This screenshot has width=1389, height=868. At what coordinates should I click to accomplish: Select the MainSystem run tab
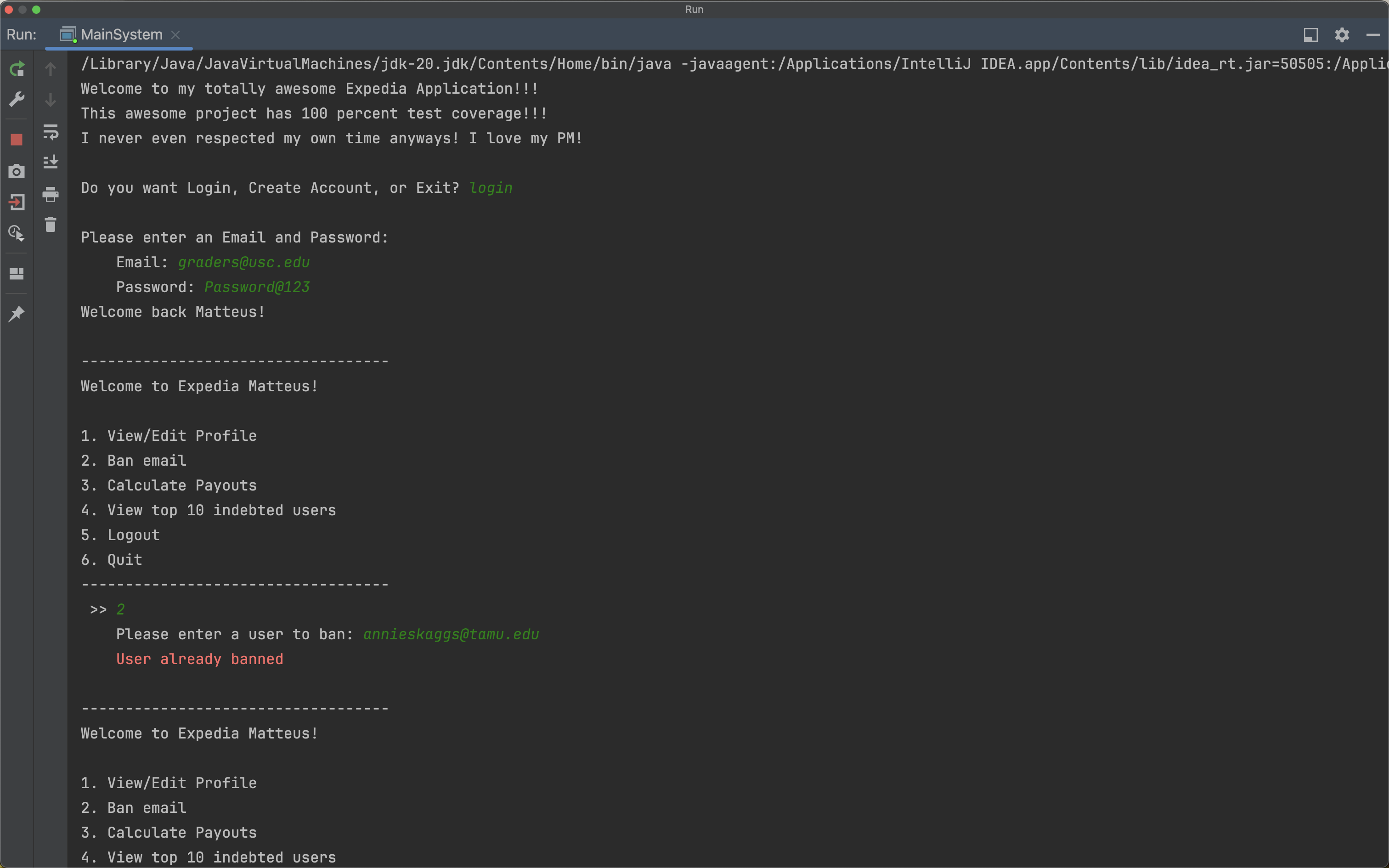(x=121, y=35)
